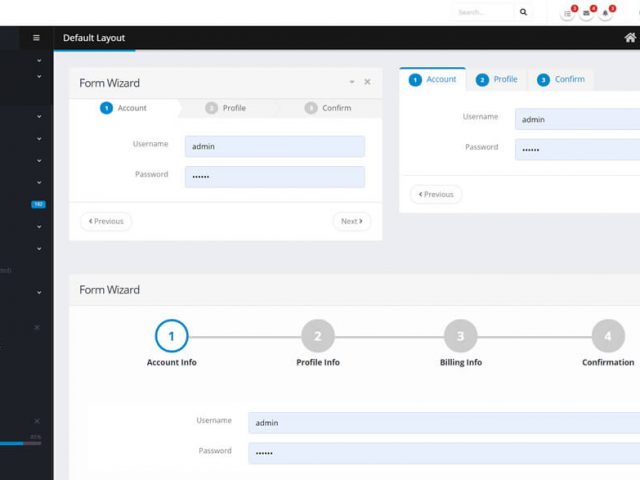Click the search magnifier icon

(x=523, y=12)
